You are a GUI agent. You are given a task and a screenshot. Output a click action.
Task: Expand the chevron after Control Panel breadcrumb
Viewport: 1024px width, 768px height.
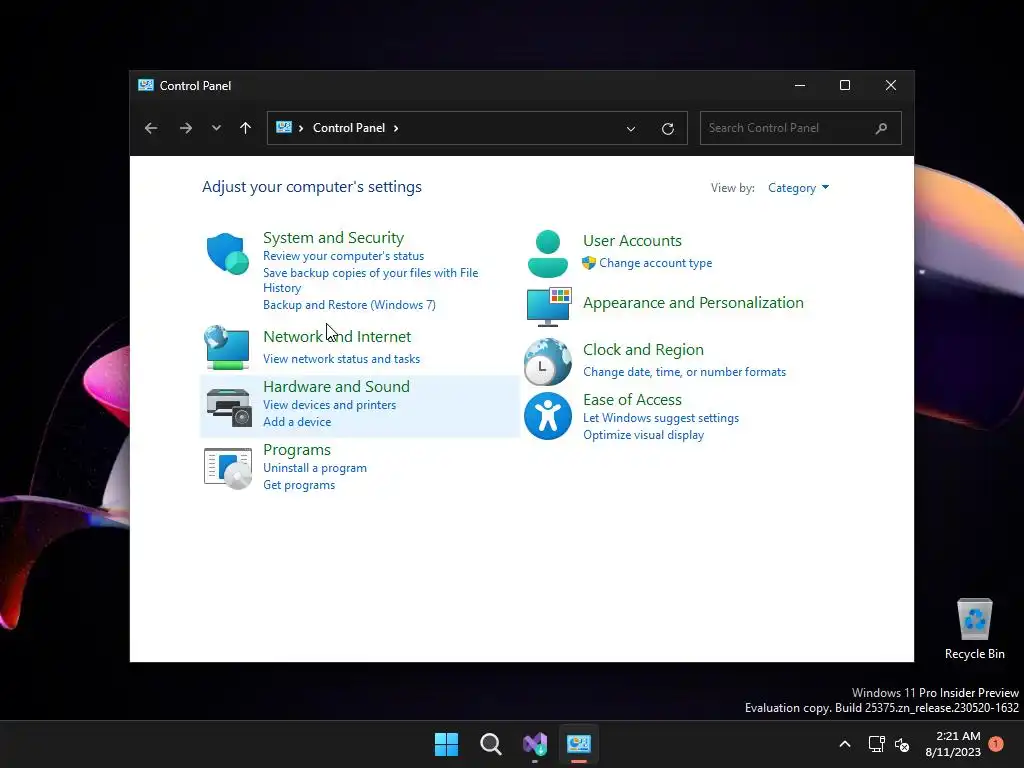[396, 128]
